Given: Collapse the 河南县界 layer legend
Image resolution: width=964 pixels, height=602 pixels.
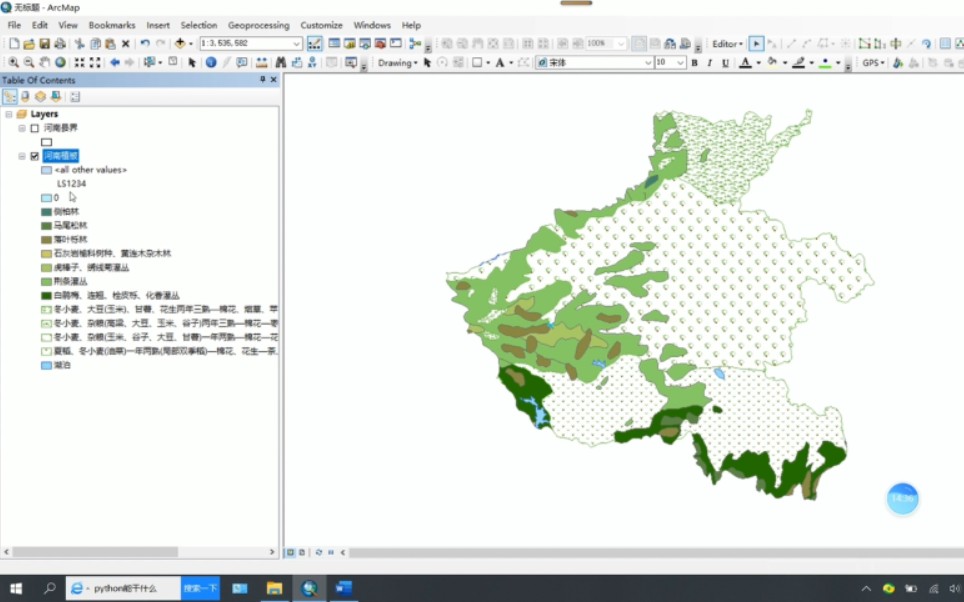Looking at the screenshot, I should (x=22, y=129).
